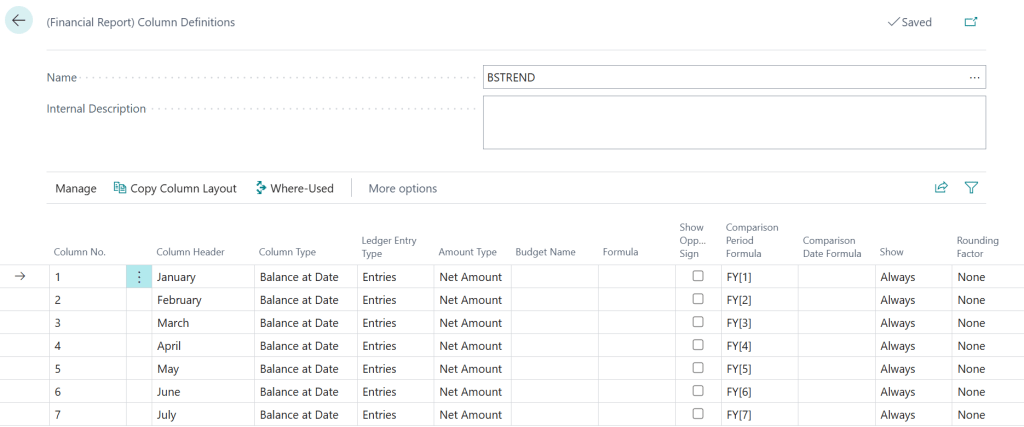Open Show option for April row
This screenshot has width=1024, height=427.
tap(913, 345)
